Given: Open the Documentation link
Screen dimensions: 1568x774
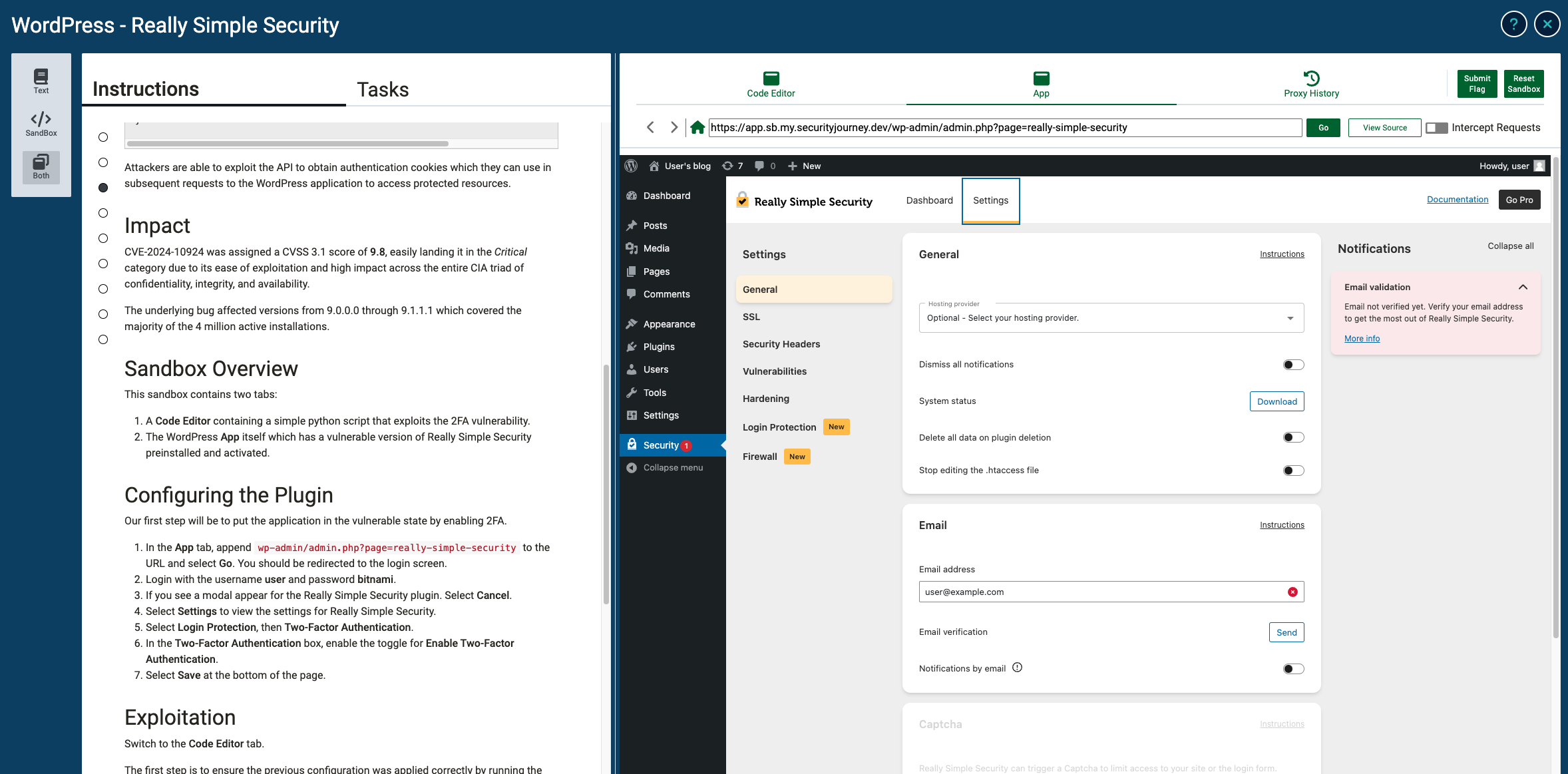Looking at the screenshot, I should pos(1457,199).
